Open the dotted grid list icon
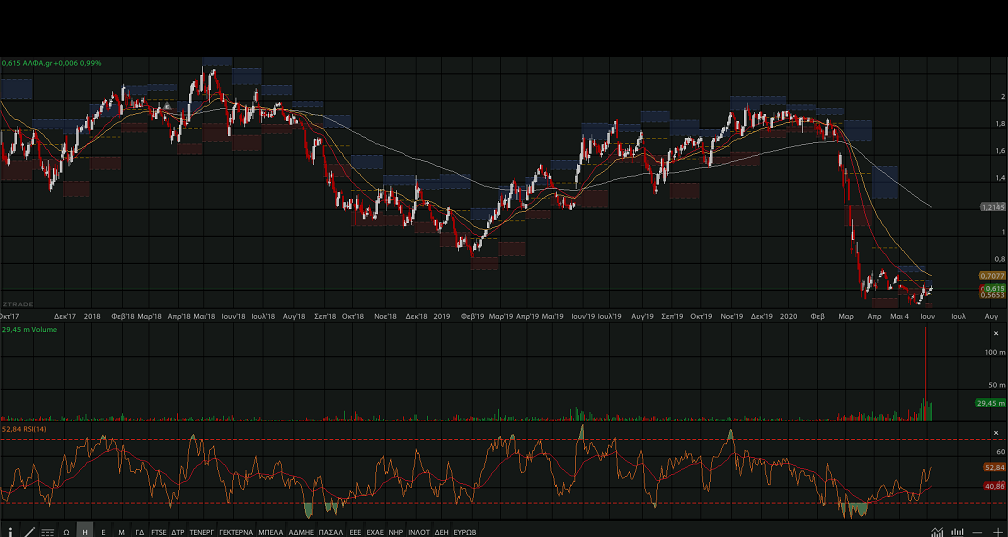The height and width of the screenshot is (537, 1008). [x=47, y=531]
